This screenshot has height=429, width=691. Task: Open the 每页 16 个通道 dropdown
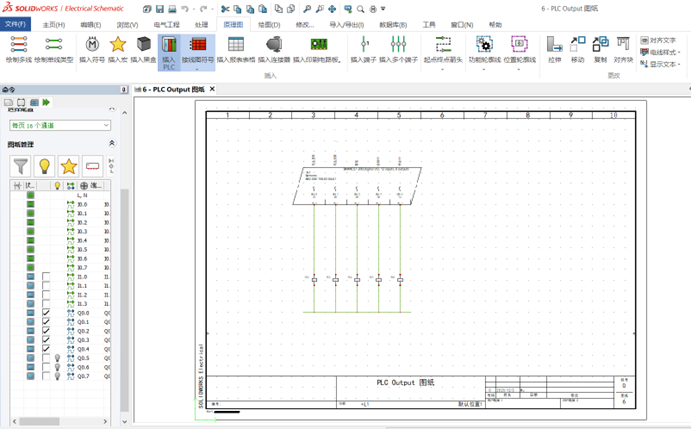click(104, 125)
